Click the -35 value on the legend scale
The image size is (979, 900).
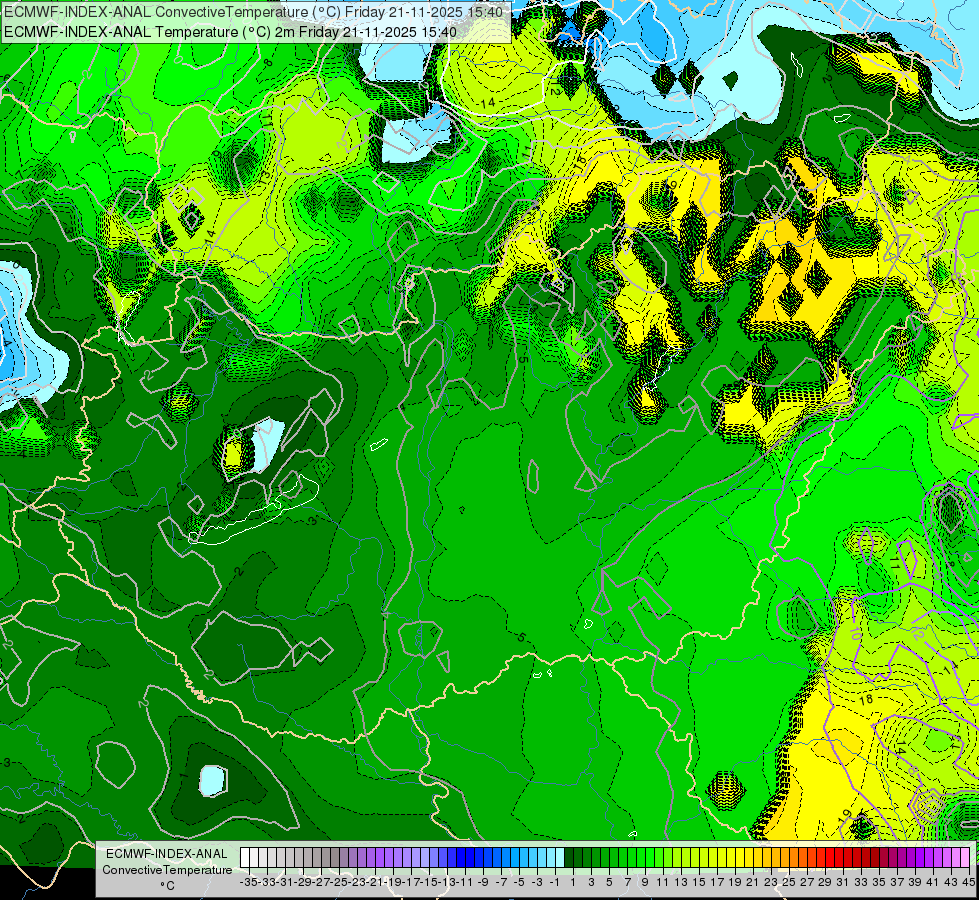[248, 882]
